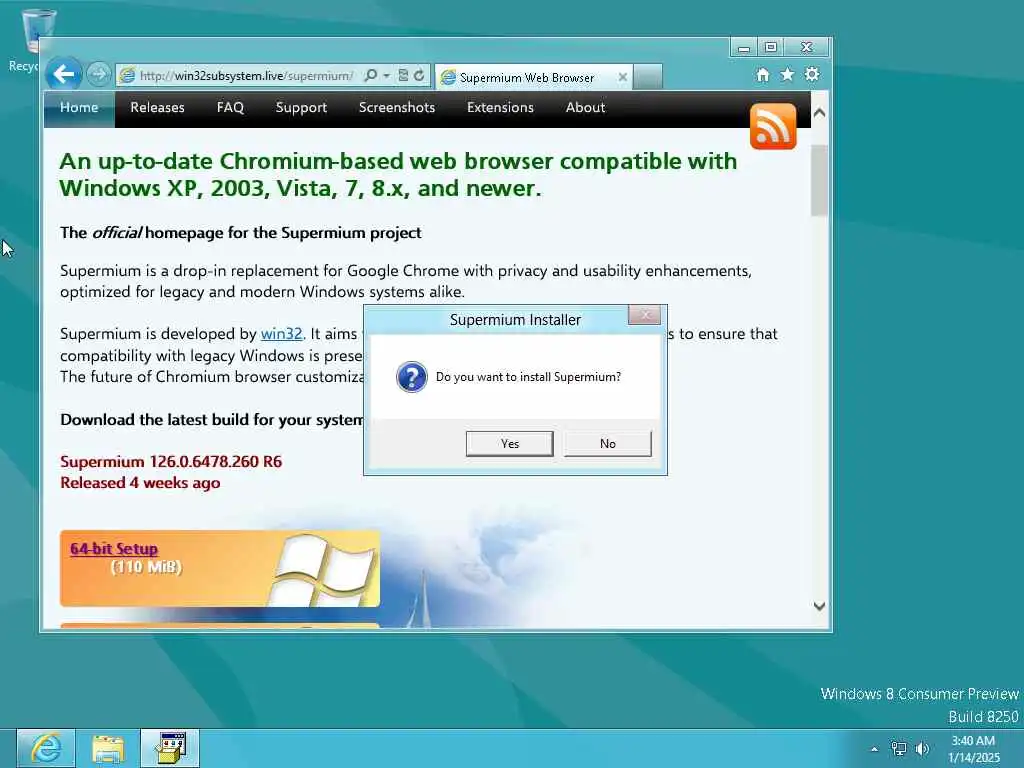The height and width of the screenshot is (768, 1024).
Task: Open File Explorer from the taskbar
Action: pyautogui.click(x=108, y=748)
